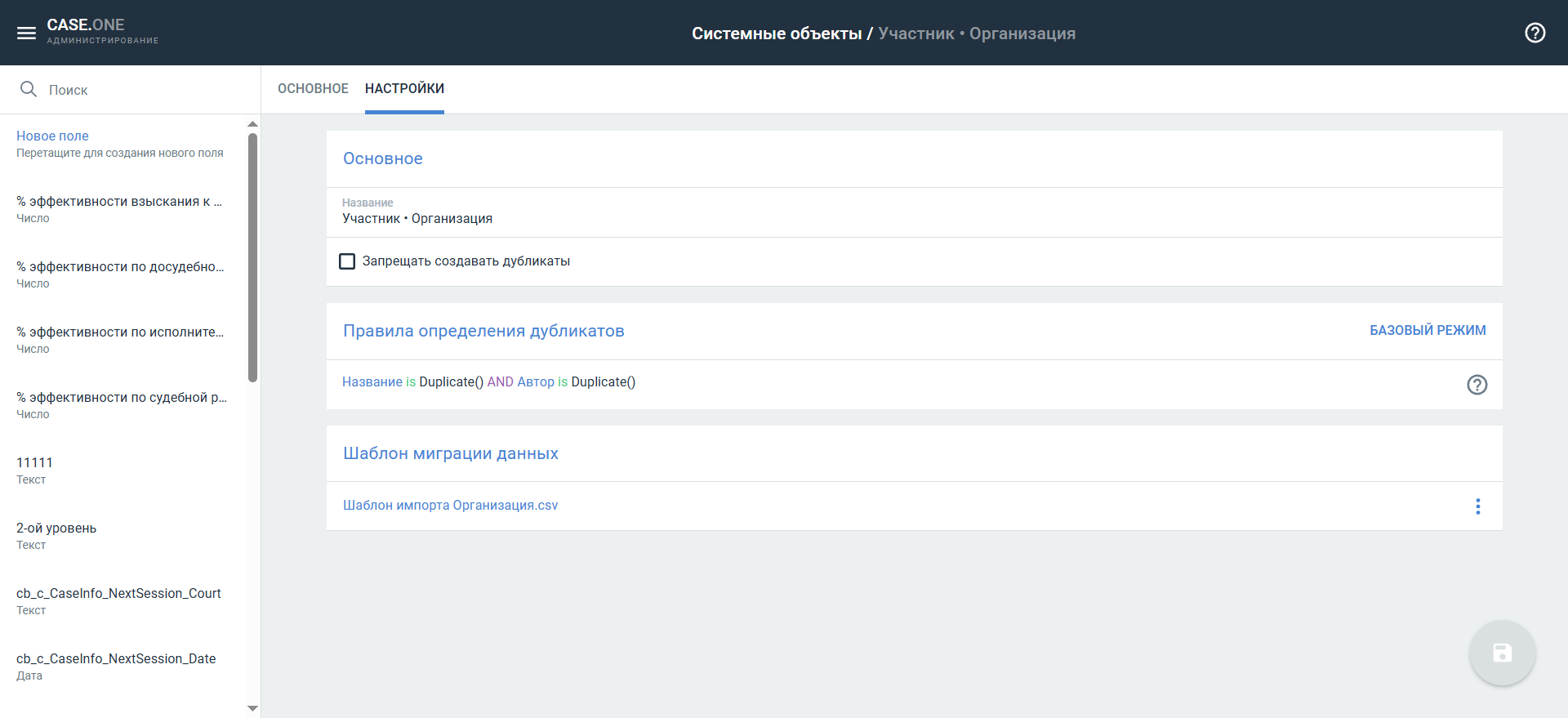
Task: Click the floating save button
Action: [1502, 653]
